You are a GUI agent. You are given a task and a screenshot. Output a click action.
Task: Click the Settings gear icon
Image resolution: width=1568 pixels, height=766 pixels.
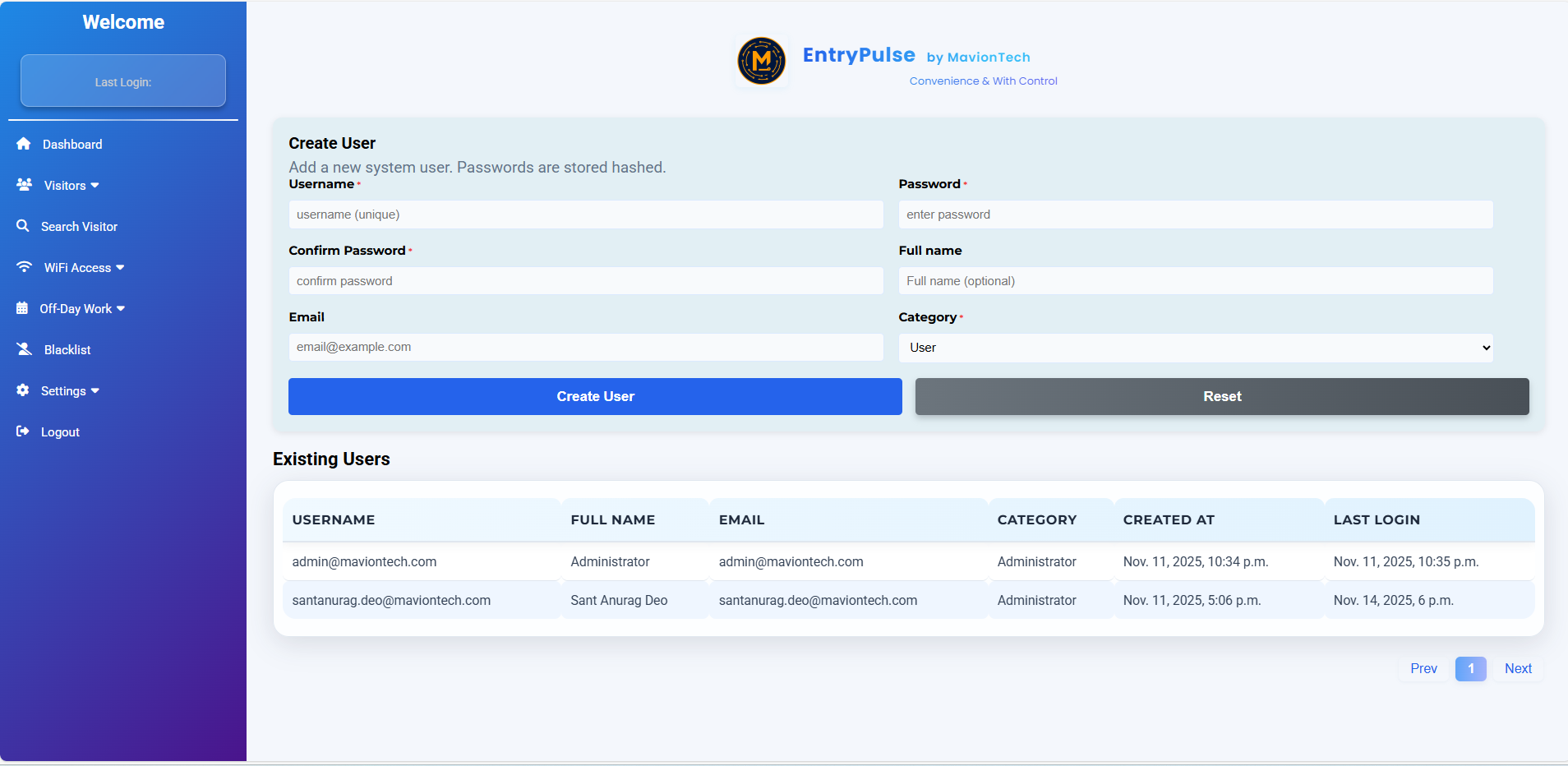point(23,390)
